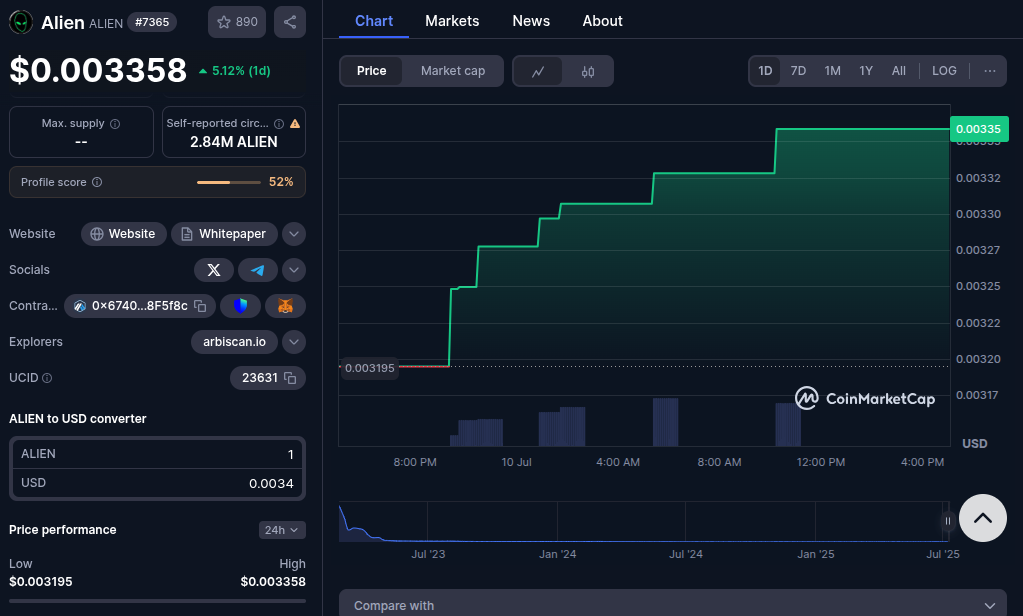Click the 0.003195 opening price label
The height and width of the screenshot is (616, 1023).
pyautogui.click(x=369, y=368)
